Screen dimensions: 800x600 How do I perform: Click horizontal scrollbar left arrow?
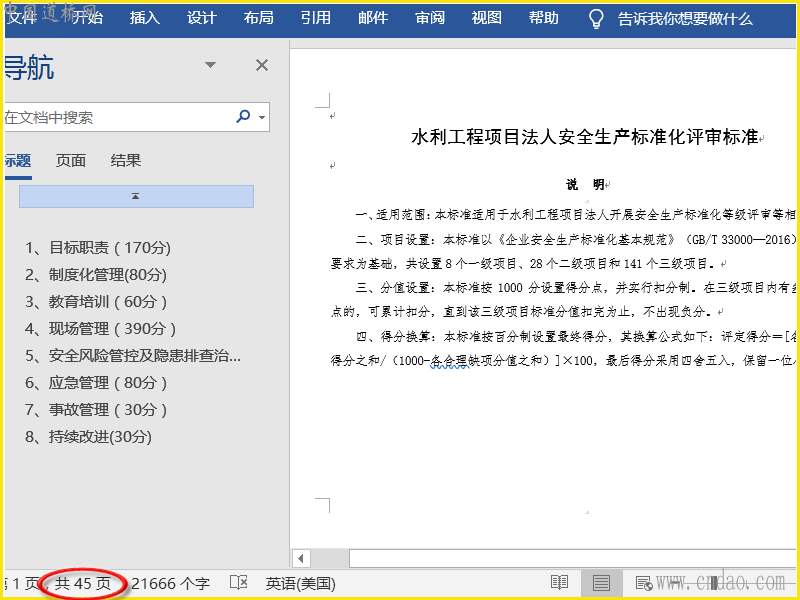click(x=301, y=558)
